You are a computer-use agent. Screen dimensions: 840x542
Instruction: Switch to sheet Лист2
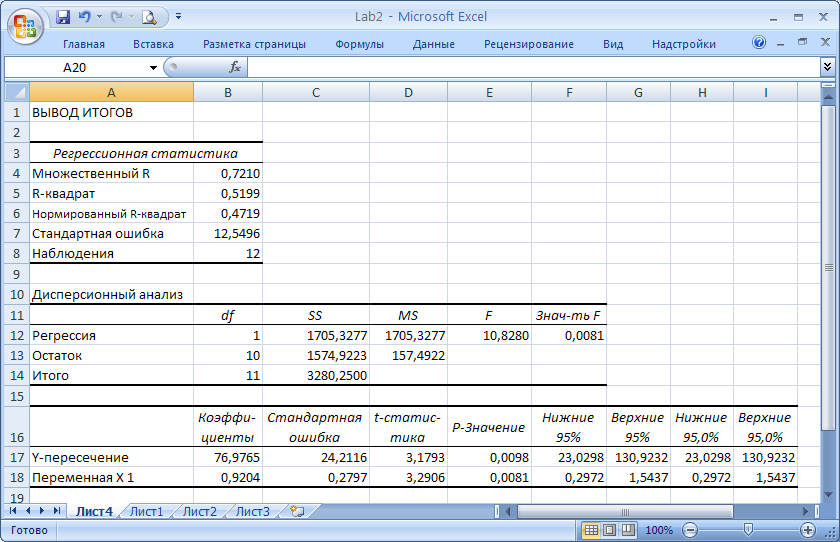199,511
